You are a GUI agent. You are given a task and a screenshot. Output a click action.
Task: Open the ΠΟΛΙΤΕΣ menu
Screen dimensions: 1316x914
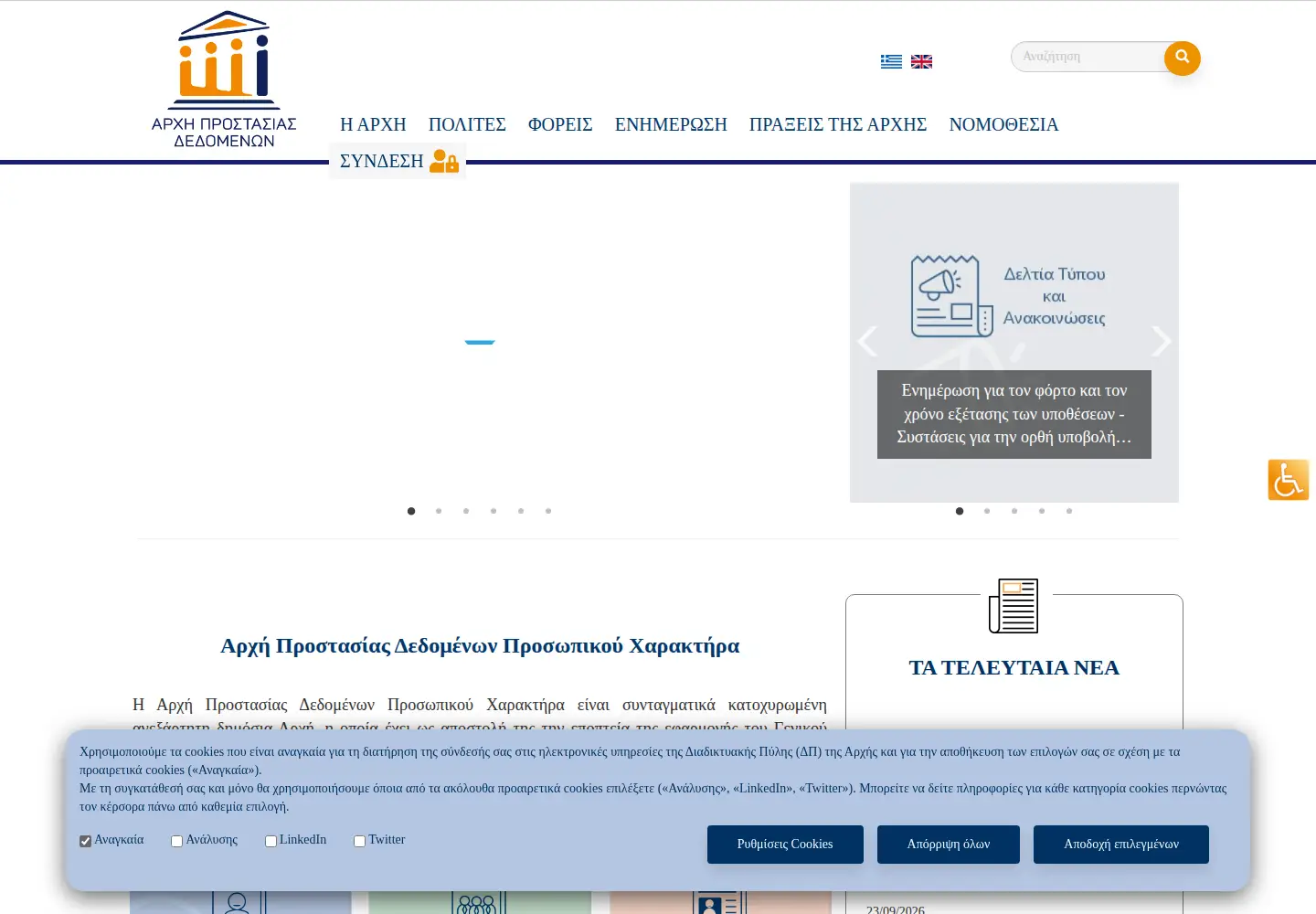click(x=467, y=124)
